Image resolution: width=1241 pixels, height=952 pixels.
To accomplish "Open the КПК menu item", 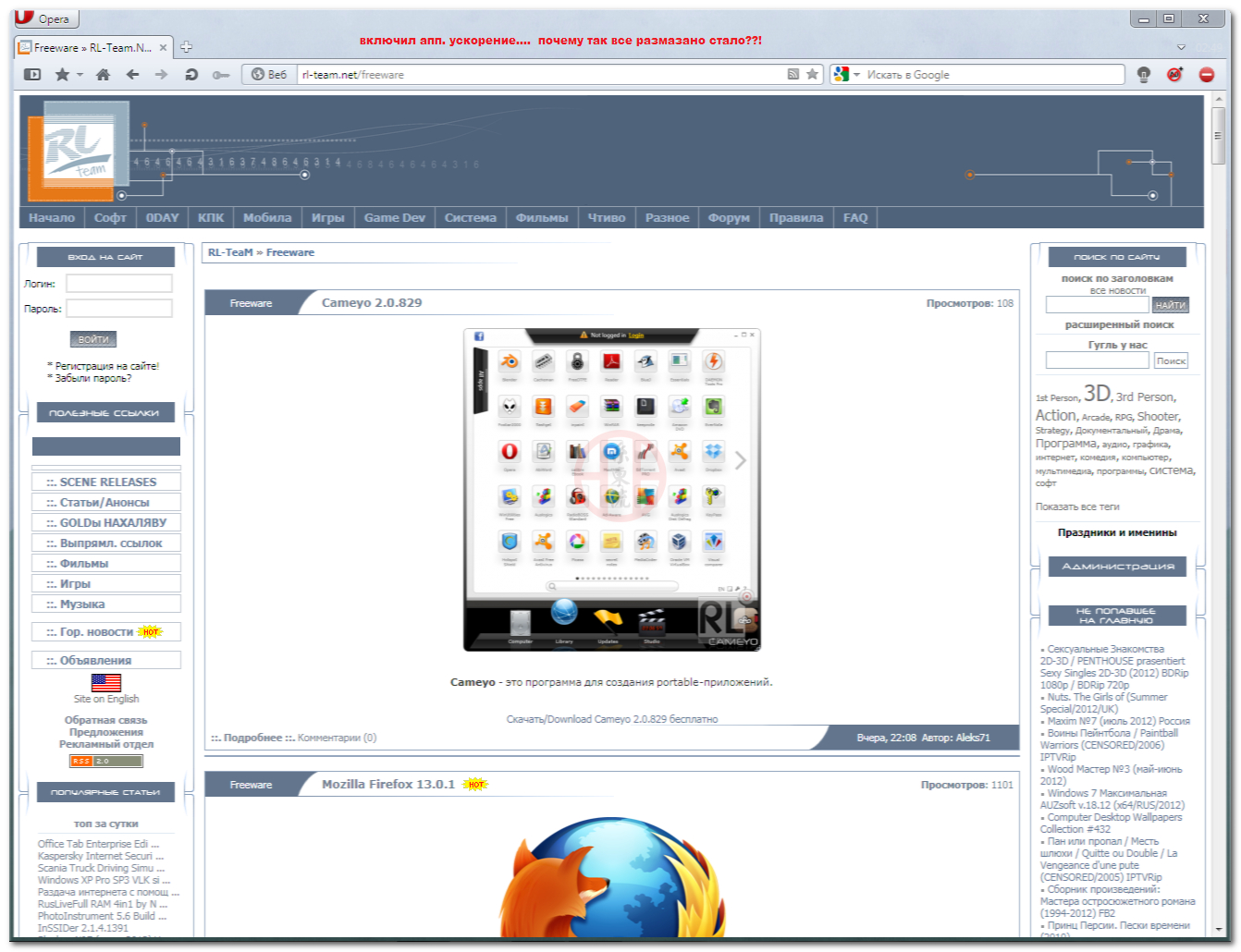I will [x=211, y=218].
